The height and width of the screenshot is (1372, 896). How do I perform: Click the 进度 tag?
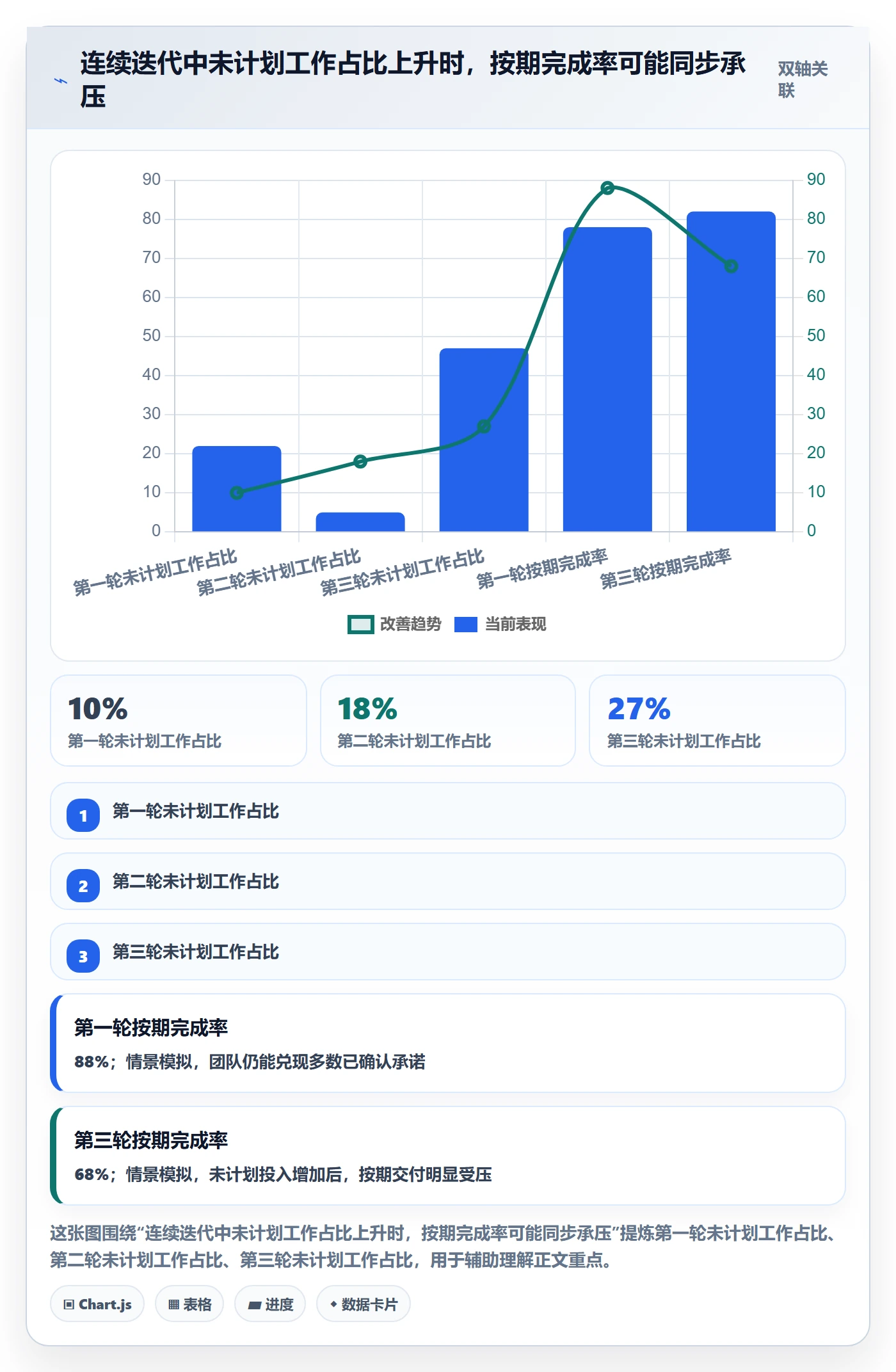coord(270,1304)
